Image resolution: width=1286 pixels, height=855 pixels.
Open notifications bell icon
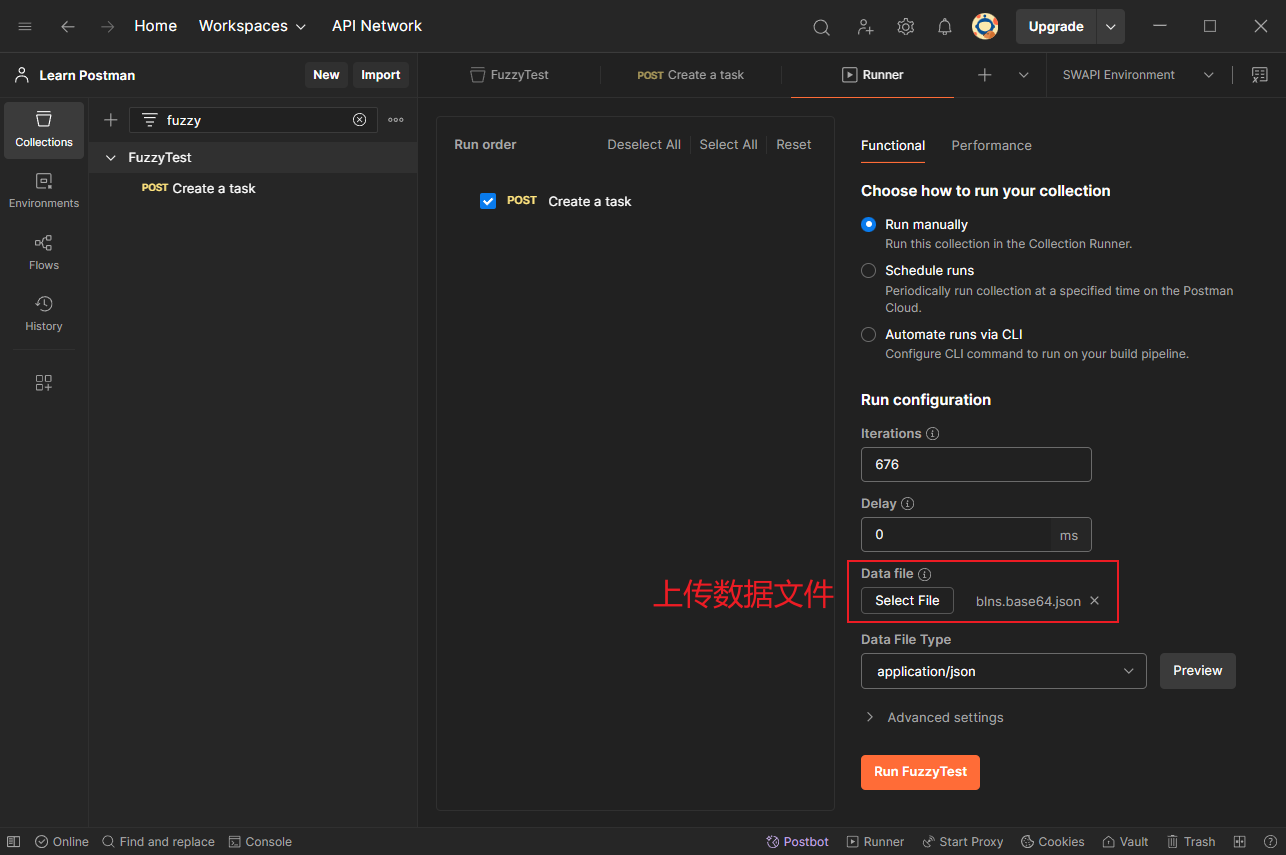click(x=945, y=27)
